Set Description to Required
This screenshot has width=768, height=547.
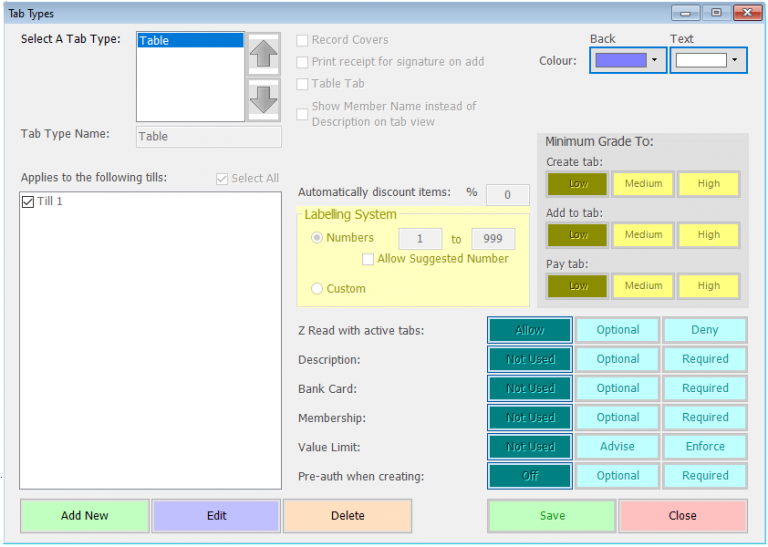[x=705, y=359]
